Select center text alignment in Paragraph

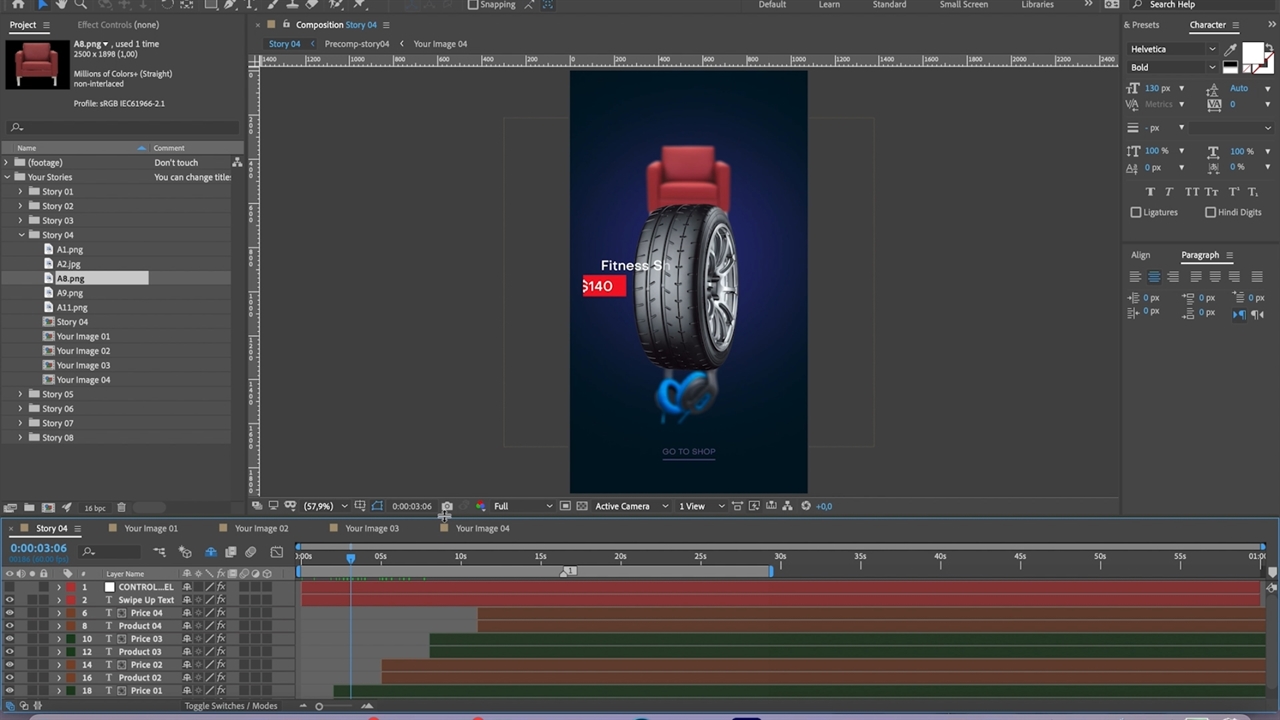click(1153, 277)
